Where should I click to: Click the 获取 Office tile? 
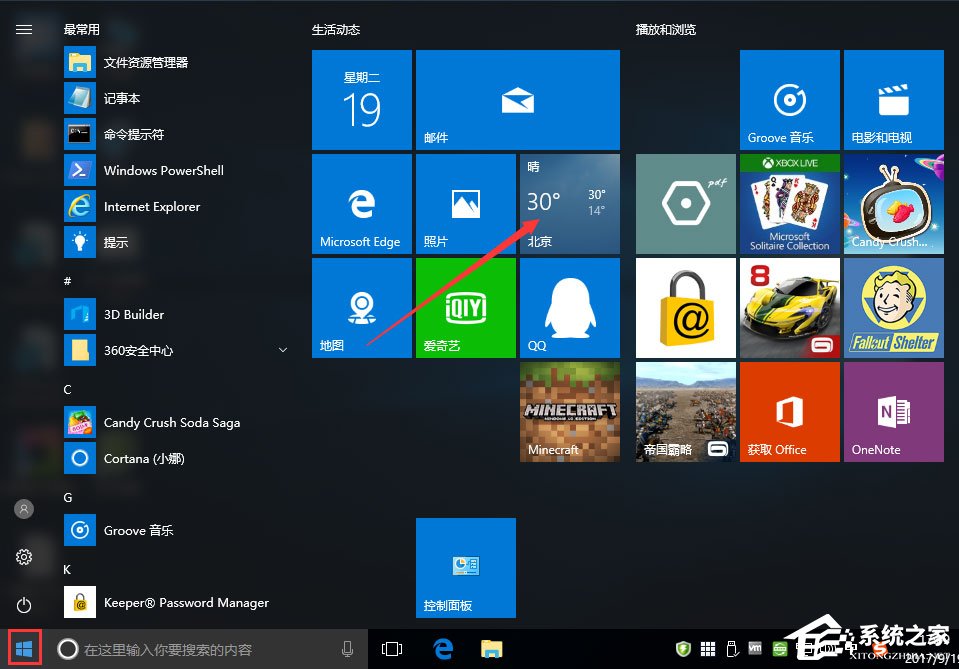coord(789,411)
